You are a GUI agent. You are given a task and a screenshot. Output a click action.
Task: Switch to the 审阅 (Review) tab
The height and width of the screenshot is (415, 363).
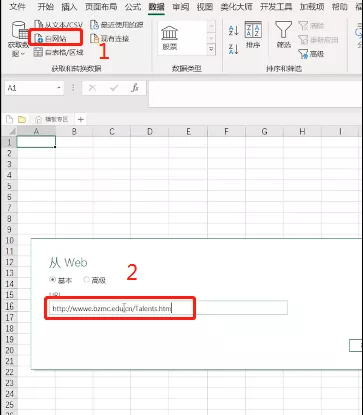point(181,6)
